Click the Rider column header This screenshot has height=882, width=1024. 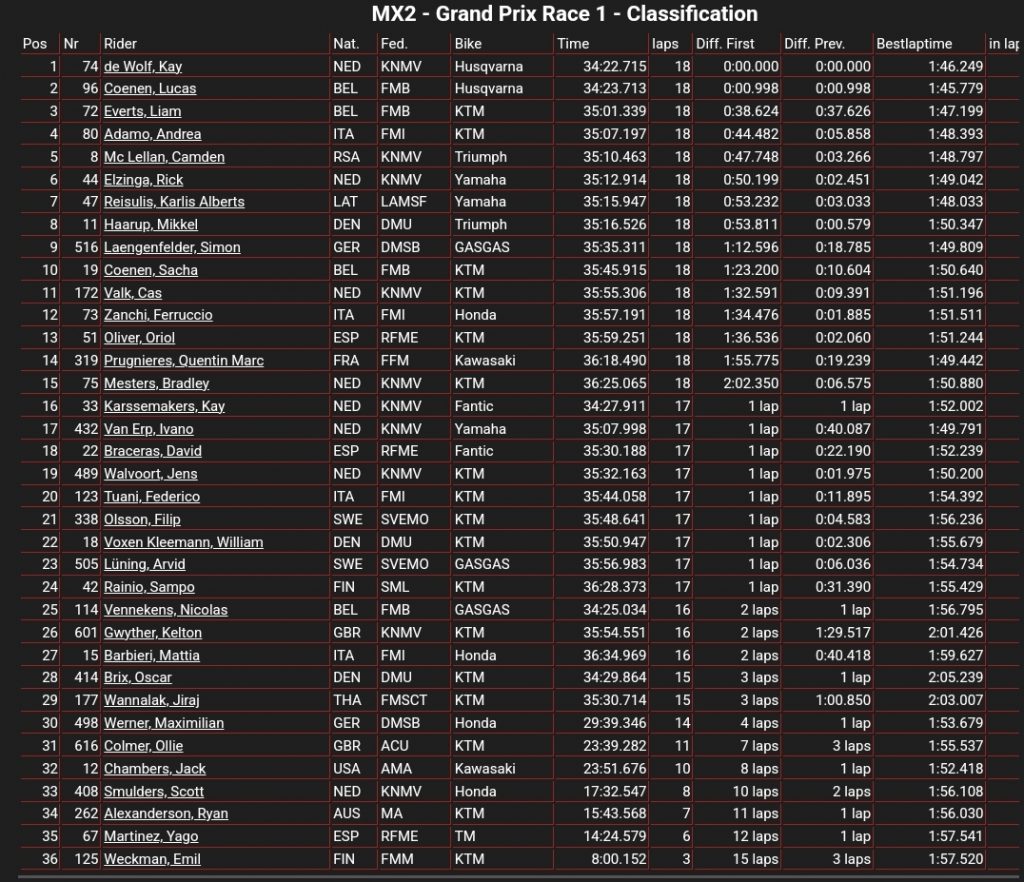coord(120,44)
